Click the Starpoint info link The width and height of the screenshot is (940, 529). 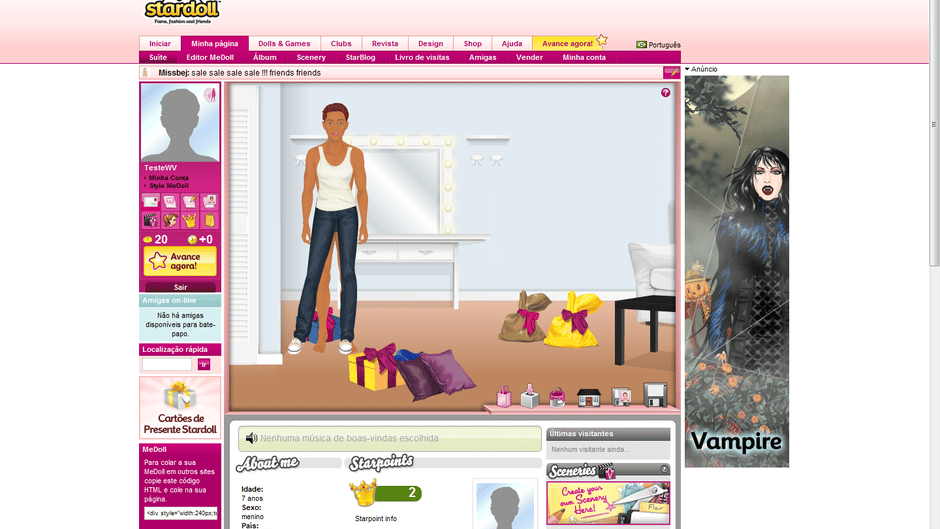pyautogui.click(x=376, y=519)
